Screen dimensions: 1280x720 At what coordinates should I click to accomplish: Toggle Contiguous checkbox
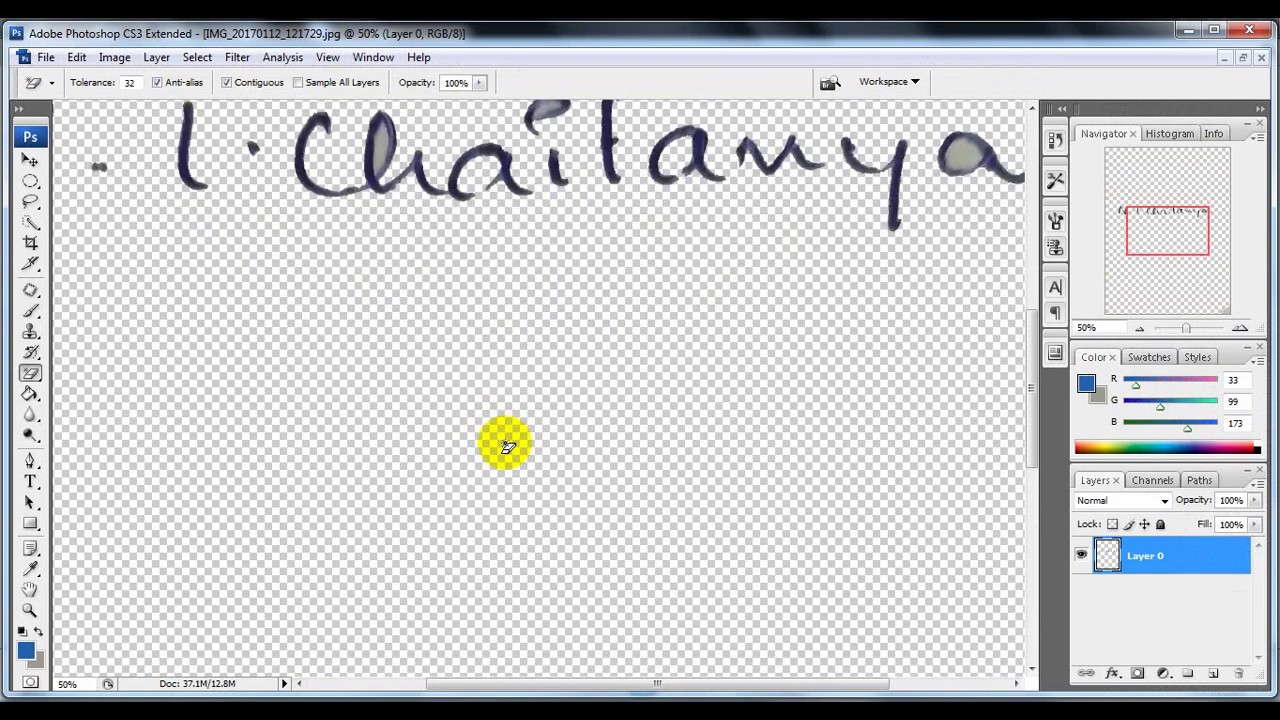(x=226, y=83)
